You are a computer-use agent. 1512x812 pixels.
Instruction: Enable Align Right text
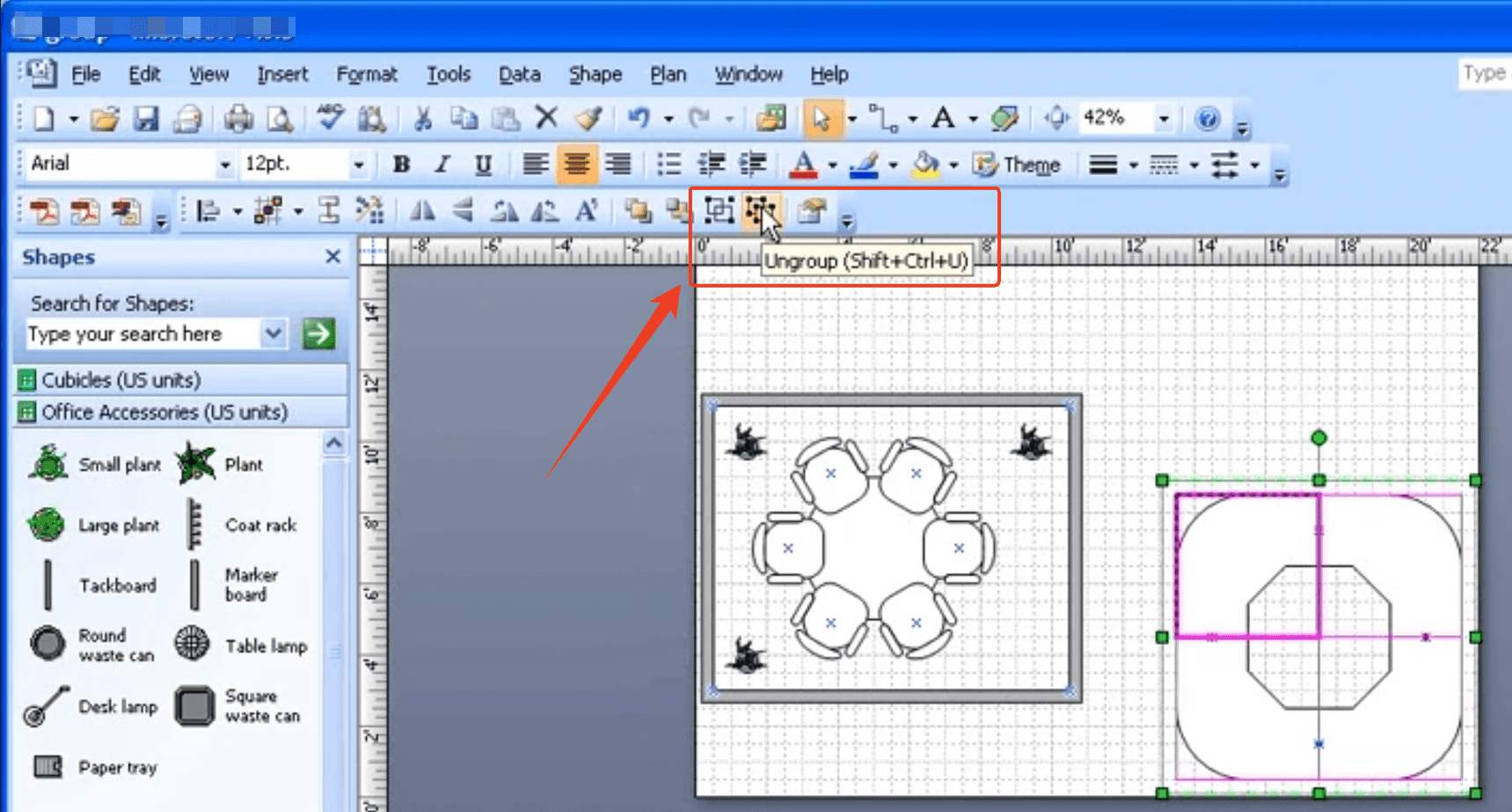click(x=618, y=165)
